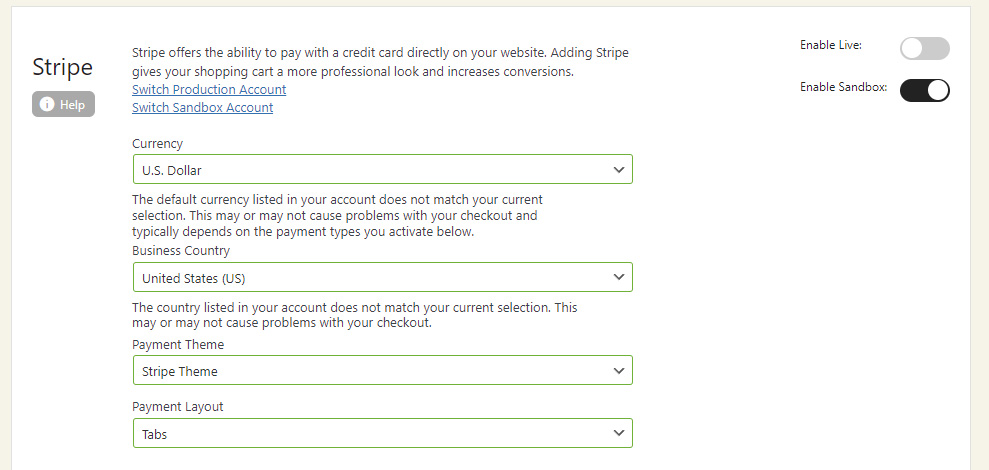
Task: Open the Business Country dropdown
Action: pyautogui.click(x=382, y=277)
